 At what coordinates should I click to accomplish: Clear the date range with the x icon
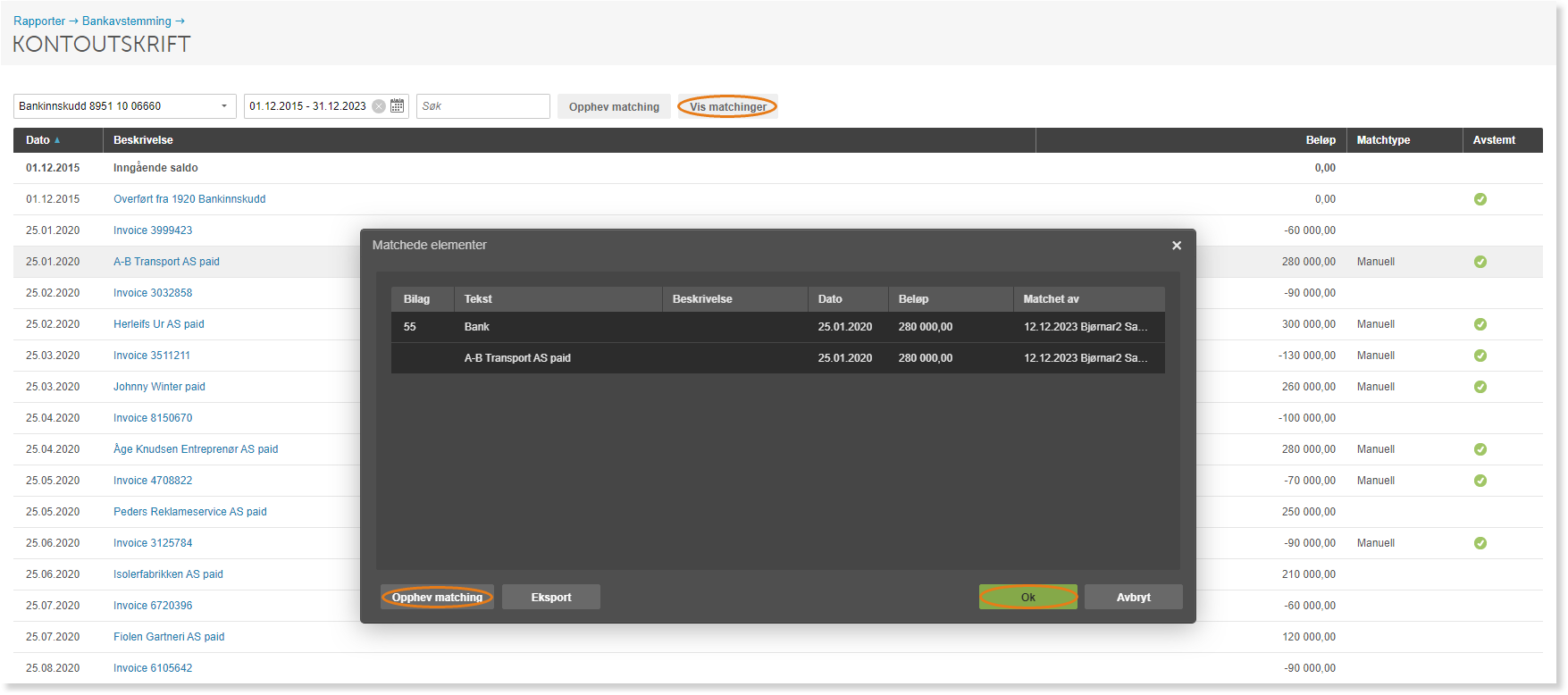(379, 106)
